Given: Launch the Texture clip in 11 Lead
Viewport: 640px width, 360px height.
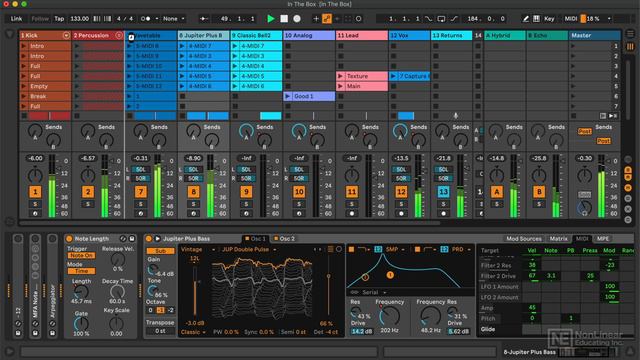Looking at the screenshot, I should pyautogui.click(x=340, y=76).
